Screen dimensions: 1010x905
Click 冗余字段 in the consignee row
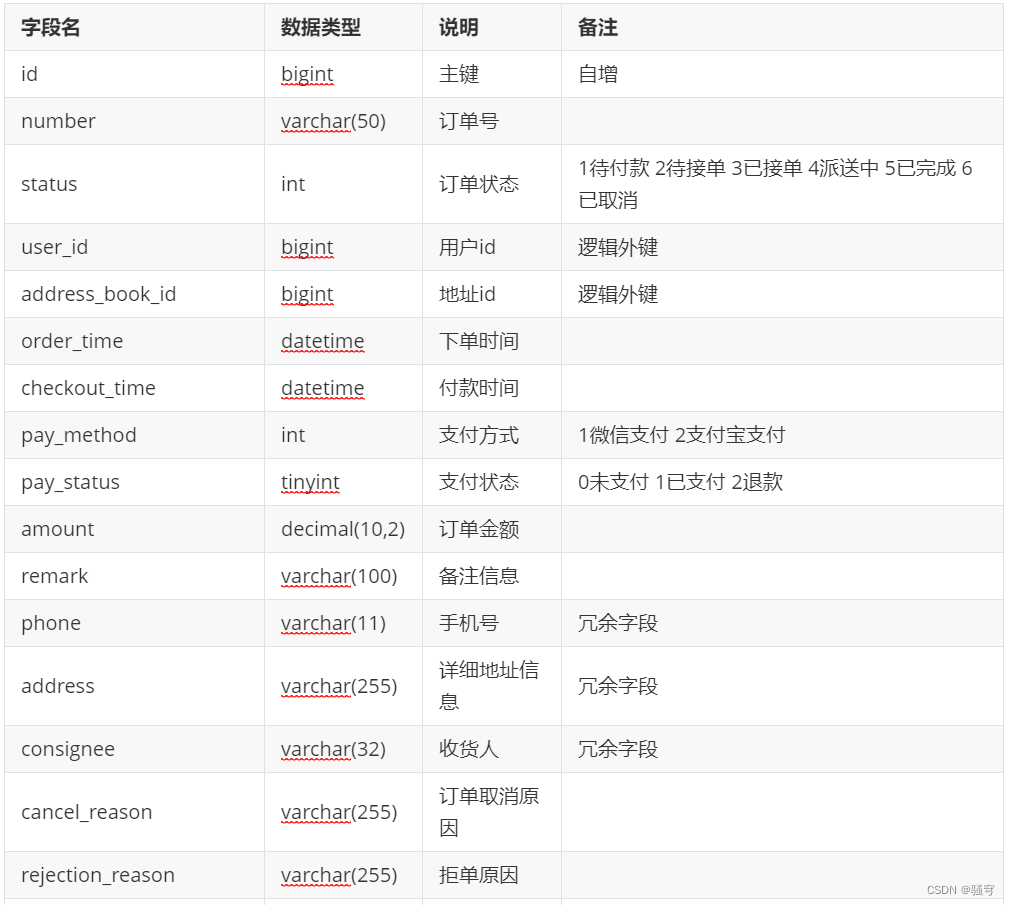[618, 750]
